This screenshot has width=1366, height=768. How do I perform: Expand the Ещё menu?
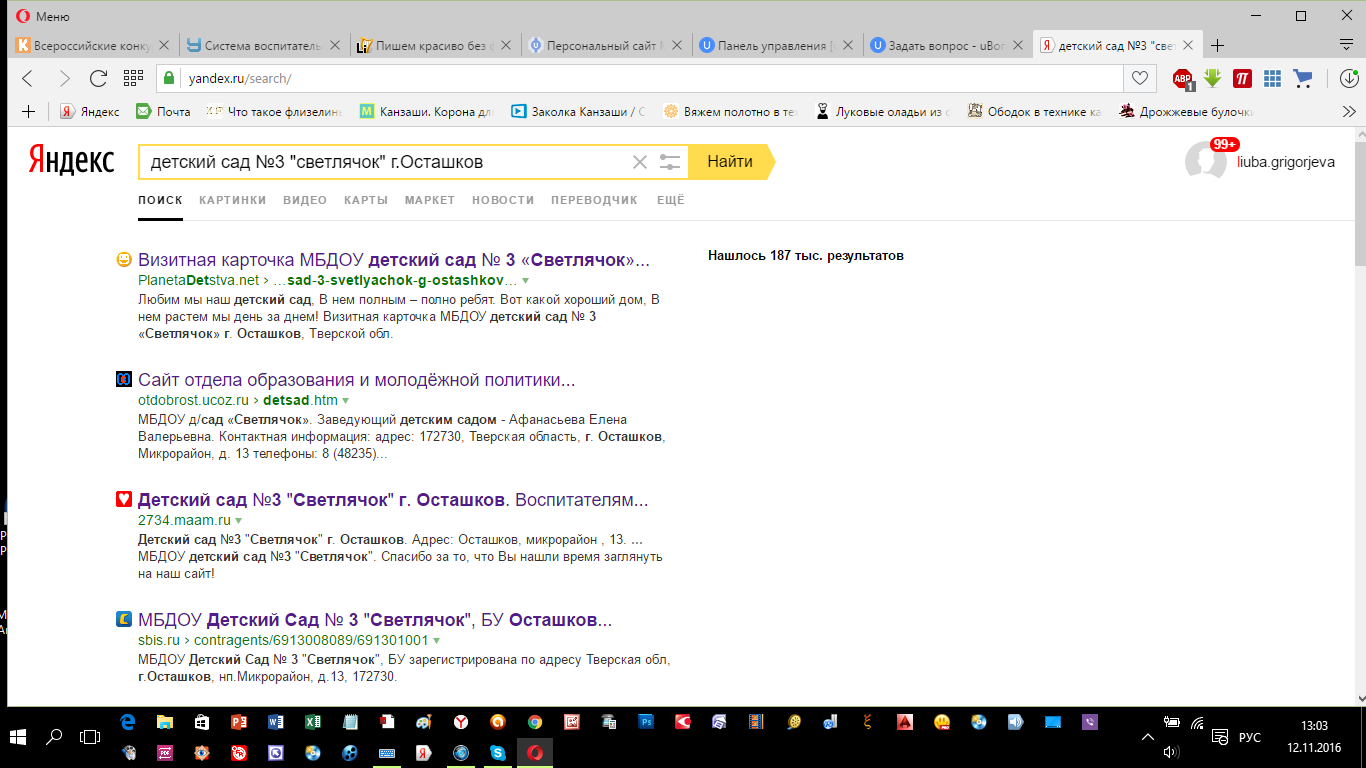671,200
